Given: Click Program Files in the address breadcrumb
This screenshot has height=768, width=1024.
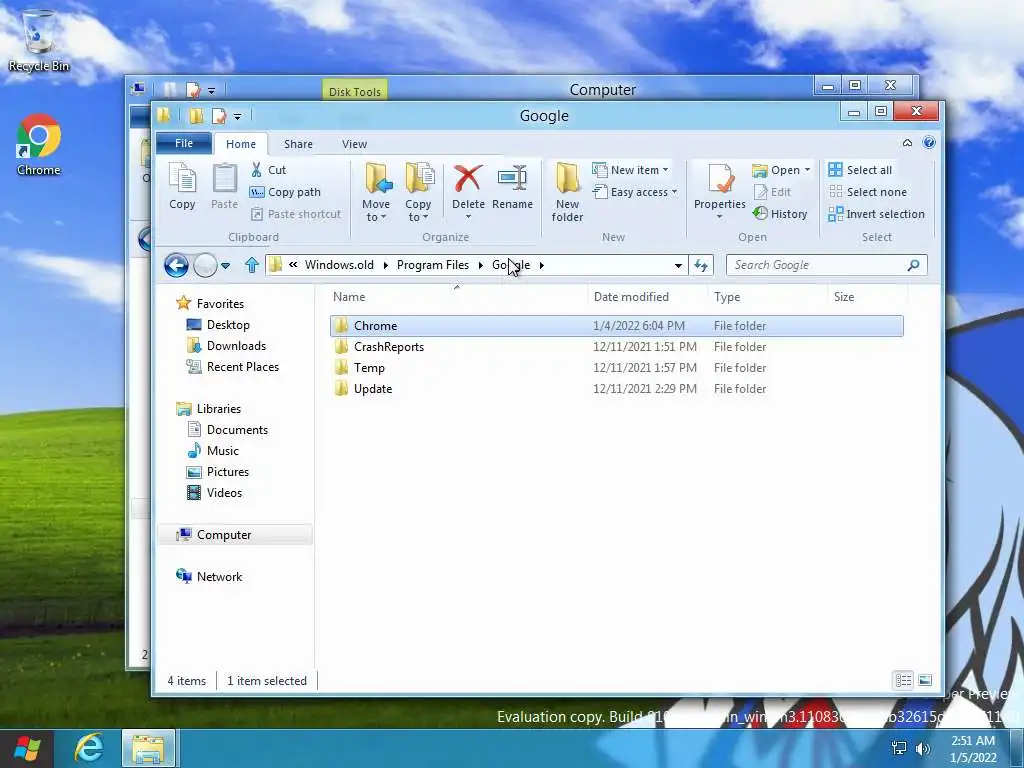Looking at the screenshot, I should click(432, 264).
